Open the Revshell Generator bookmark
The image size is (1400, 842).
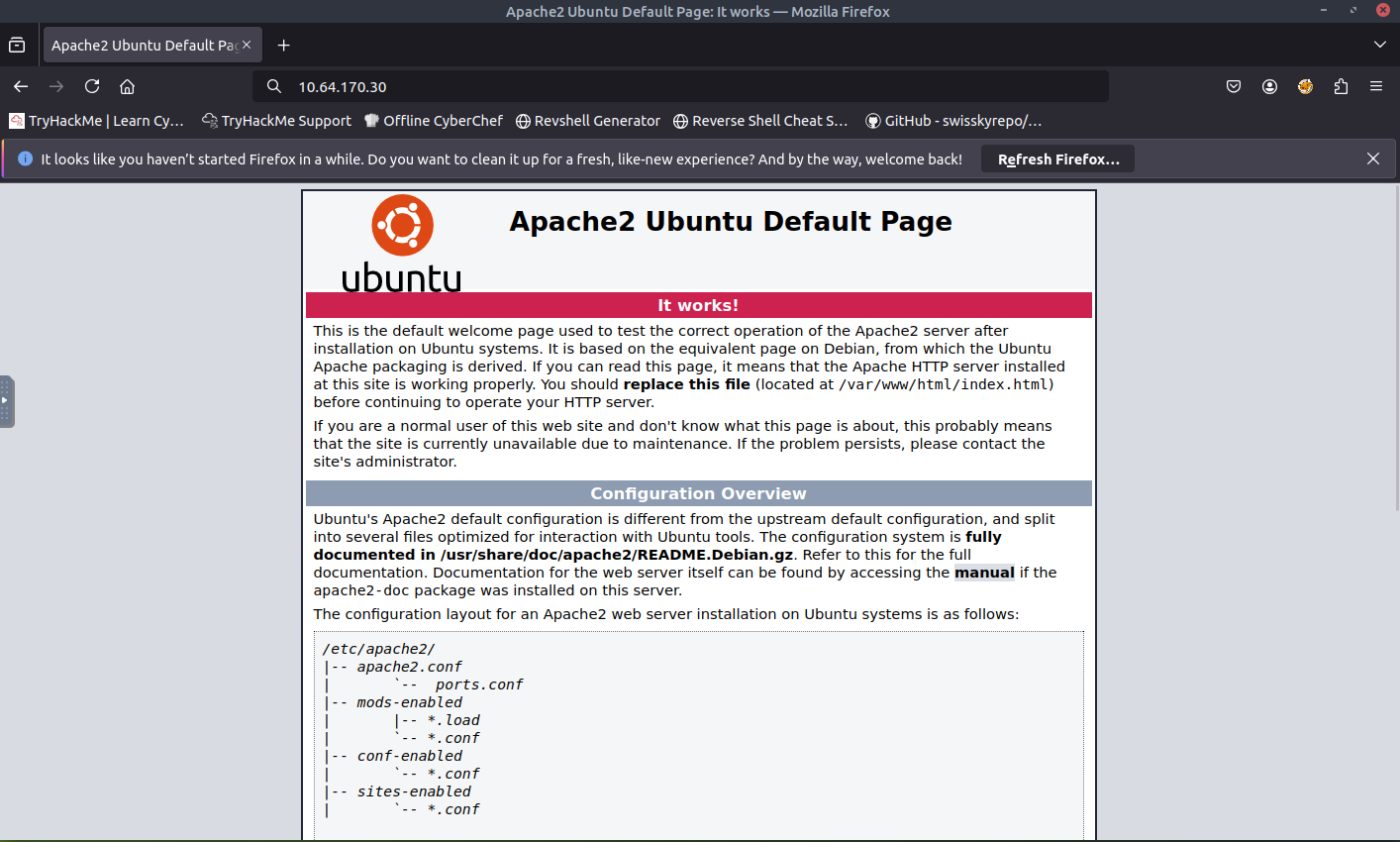588,121
